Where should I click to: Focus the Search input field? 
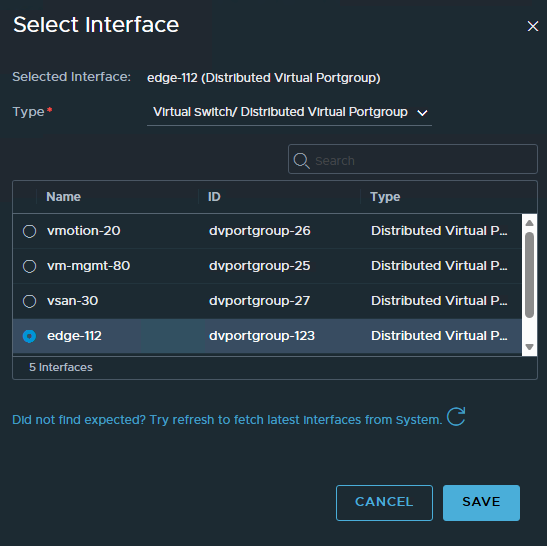[x=413, y=159]
